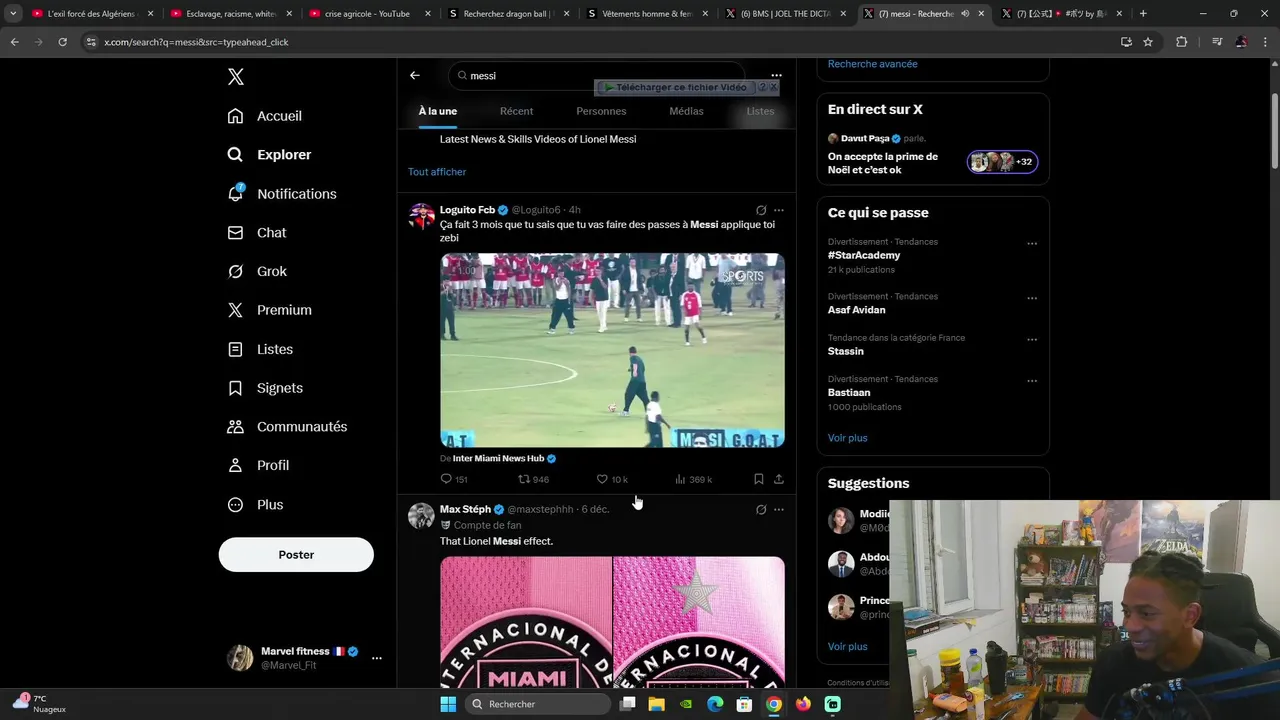Click back arrow next to search box
Image resolution: width=1280 pixels, height=720 pixels.
pyautogui.click(x=415, y=75)
